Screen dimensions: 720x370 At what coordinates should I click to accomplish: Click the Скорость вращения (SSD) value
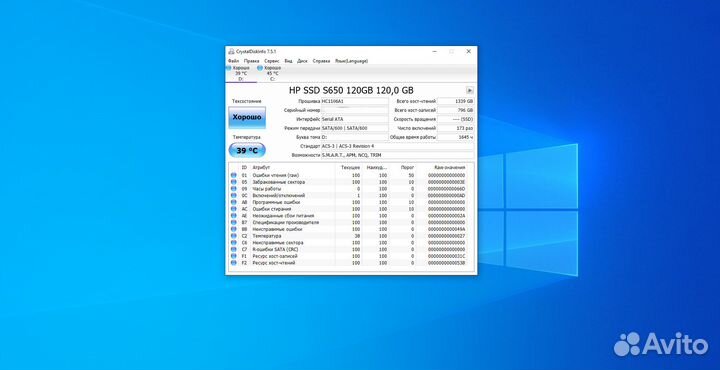[456, 119]
